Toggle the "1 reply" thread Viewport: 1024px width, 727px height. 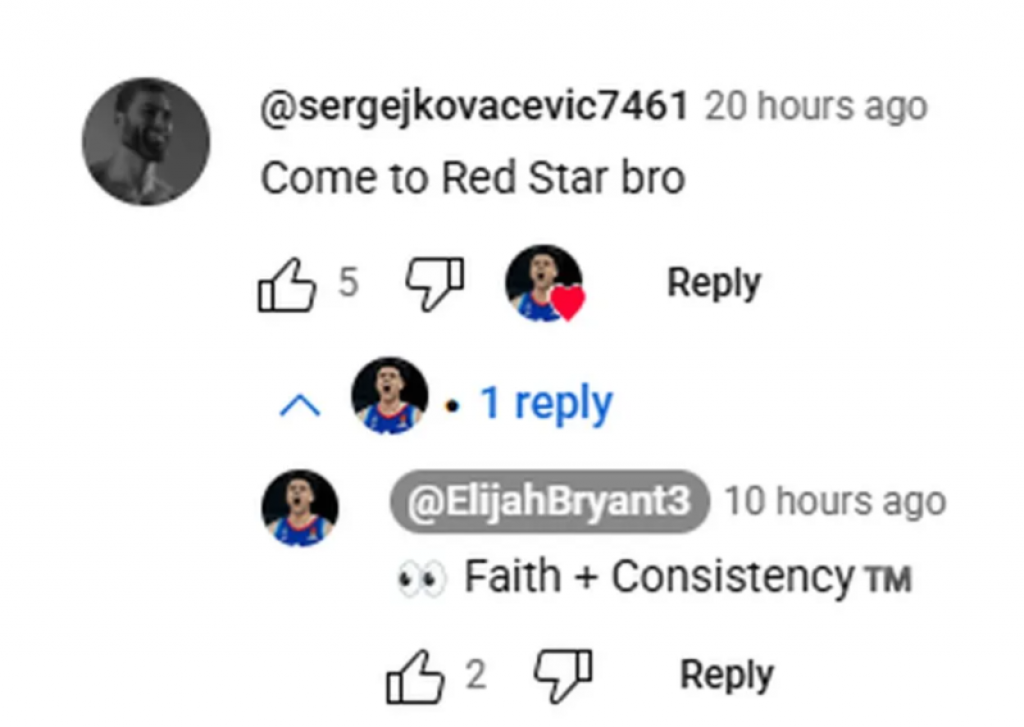pos(546,402)
